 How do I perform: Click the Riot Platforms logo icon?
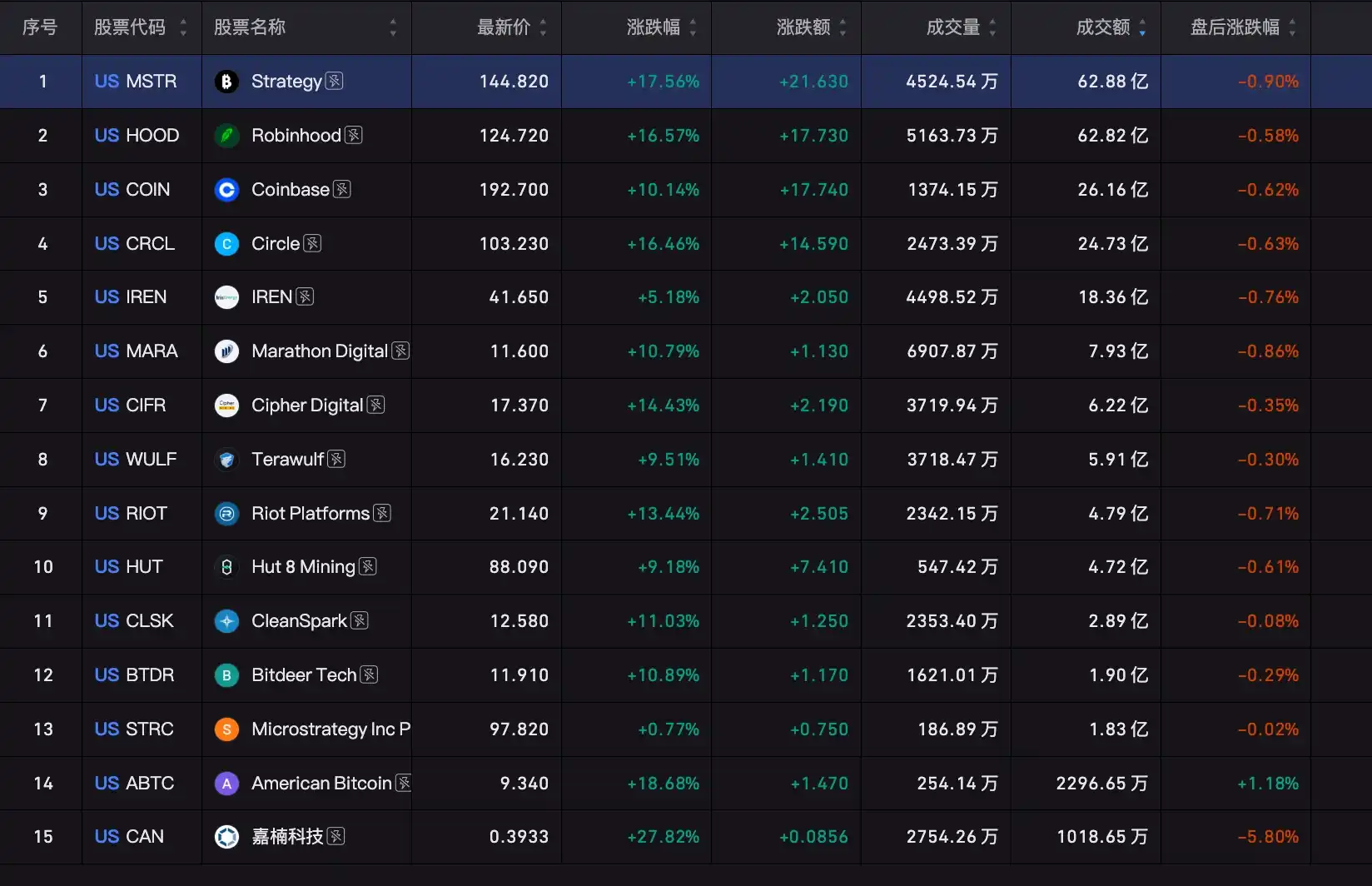[x=226, y=514]
